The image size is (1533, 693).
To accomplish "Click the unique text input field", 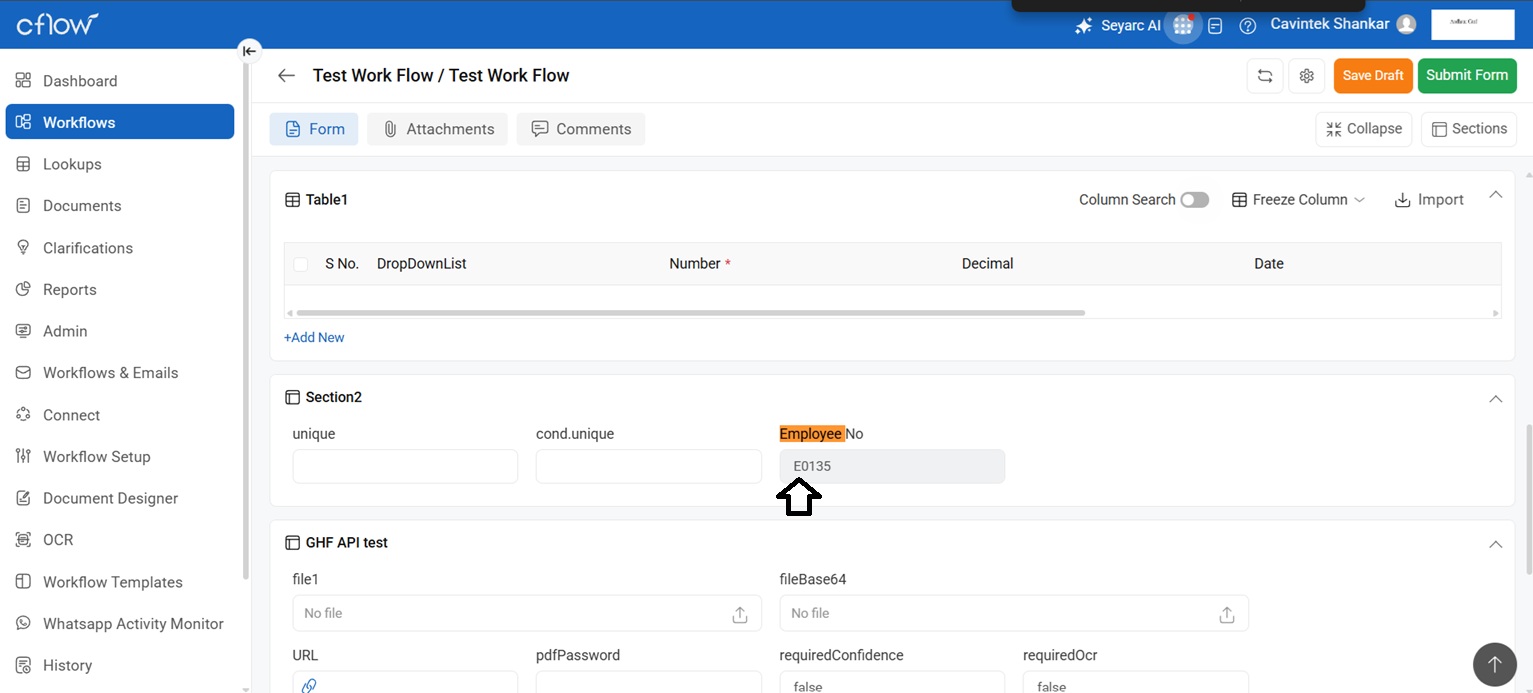I will tap(405, 467).
